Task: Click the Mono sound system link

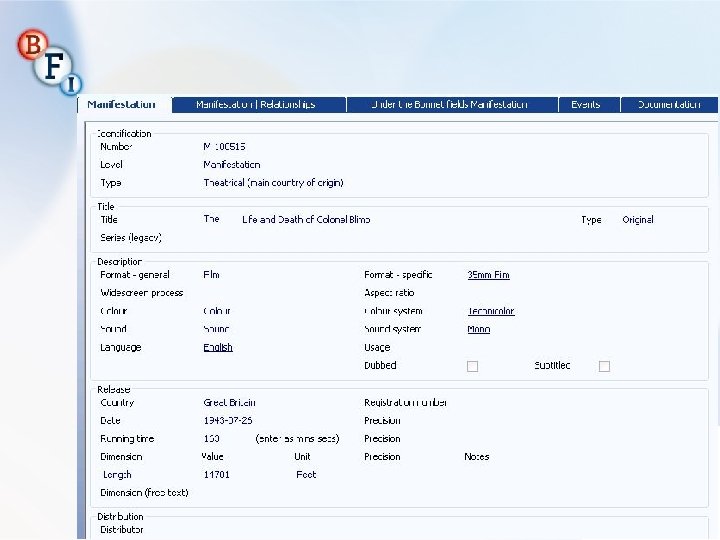Action: 478,329
